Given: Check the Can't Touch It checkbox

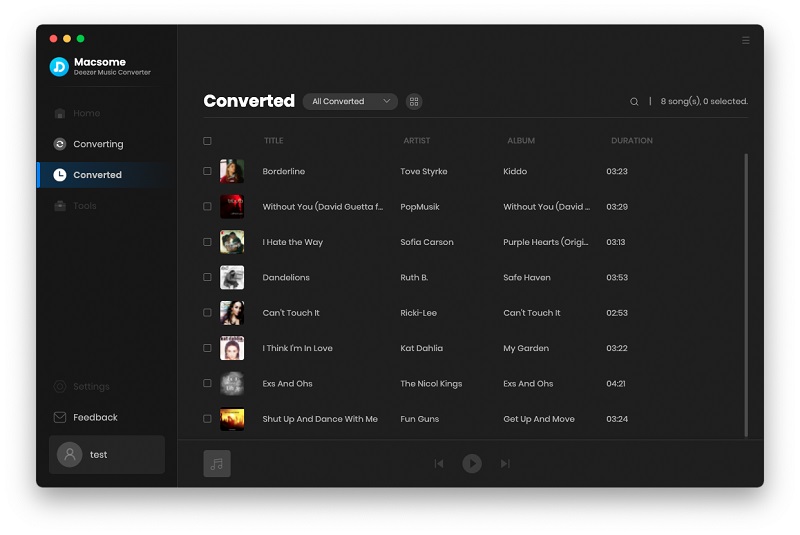Looking at the screenshot, I should 207,313.
